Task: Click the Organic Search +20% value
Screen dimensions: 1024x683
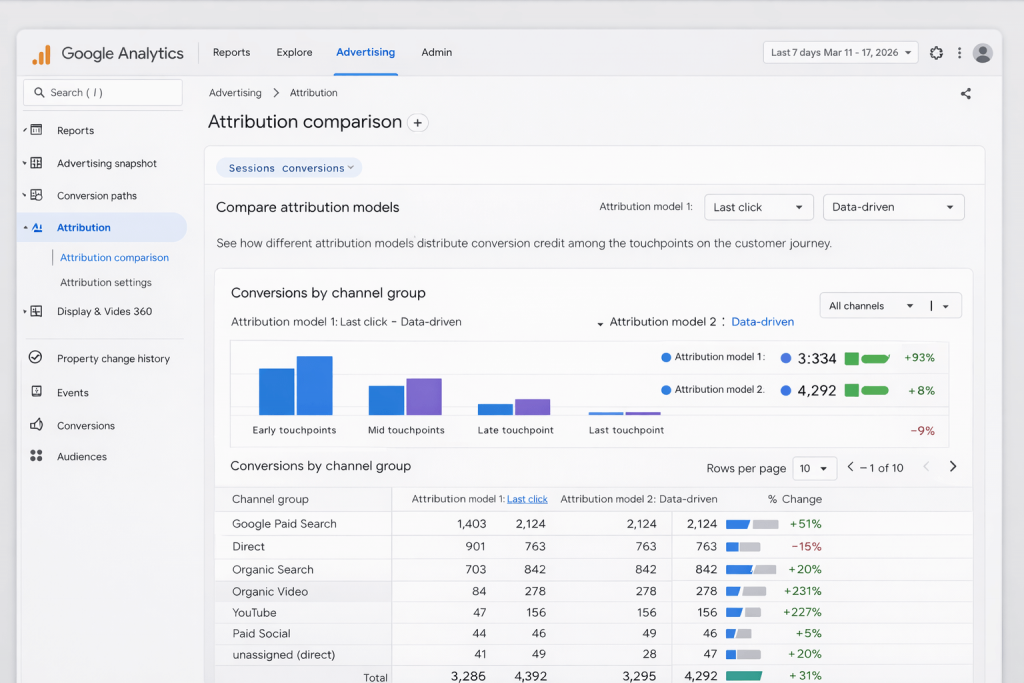Action: point(805,569)
